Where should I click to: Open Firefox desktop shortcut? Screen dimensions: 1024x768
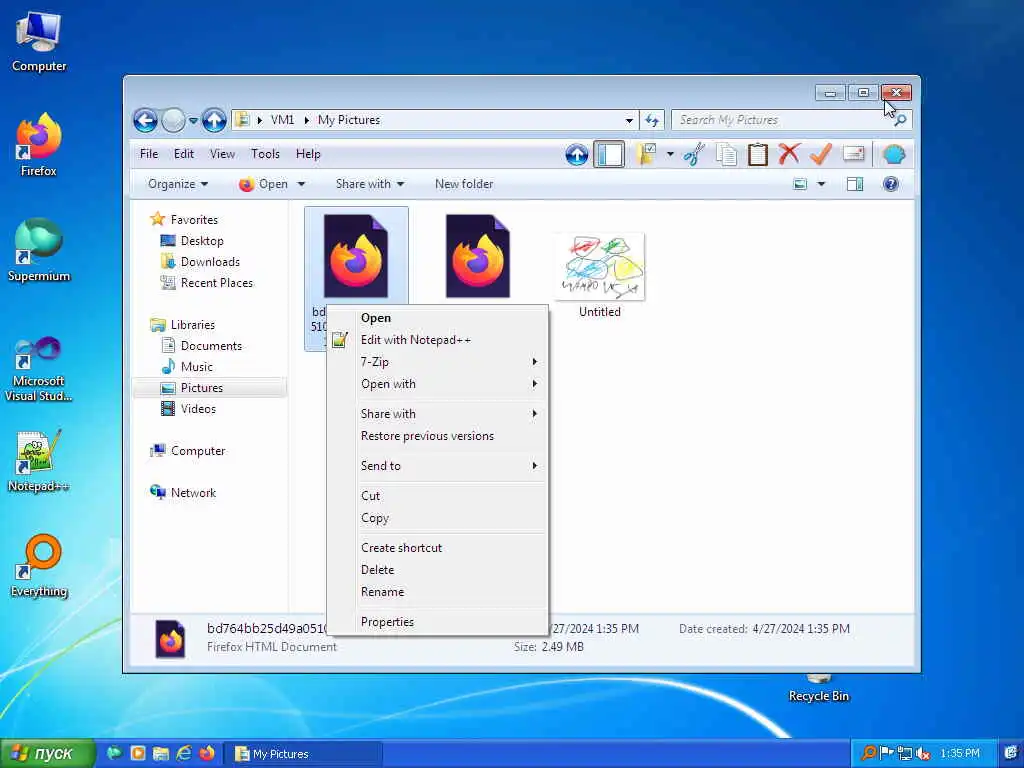coord(39,145)
